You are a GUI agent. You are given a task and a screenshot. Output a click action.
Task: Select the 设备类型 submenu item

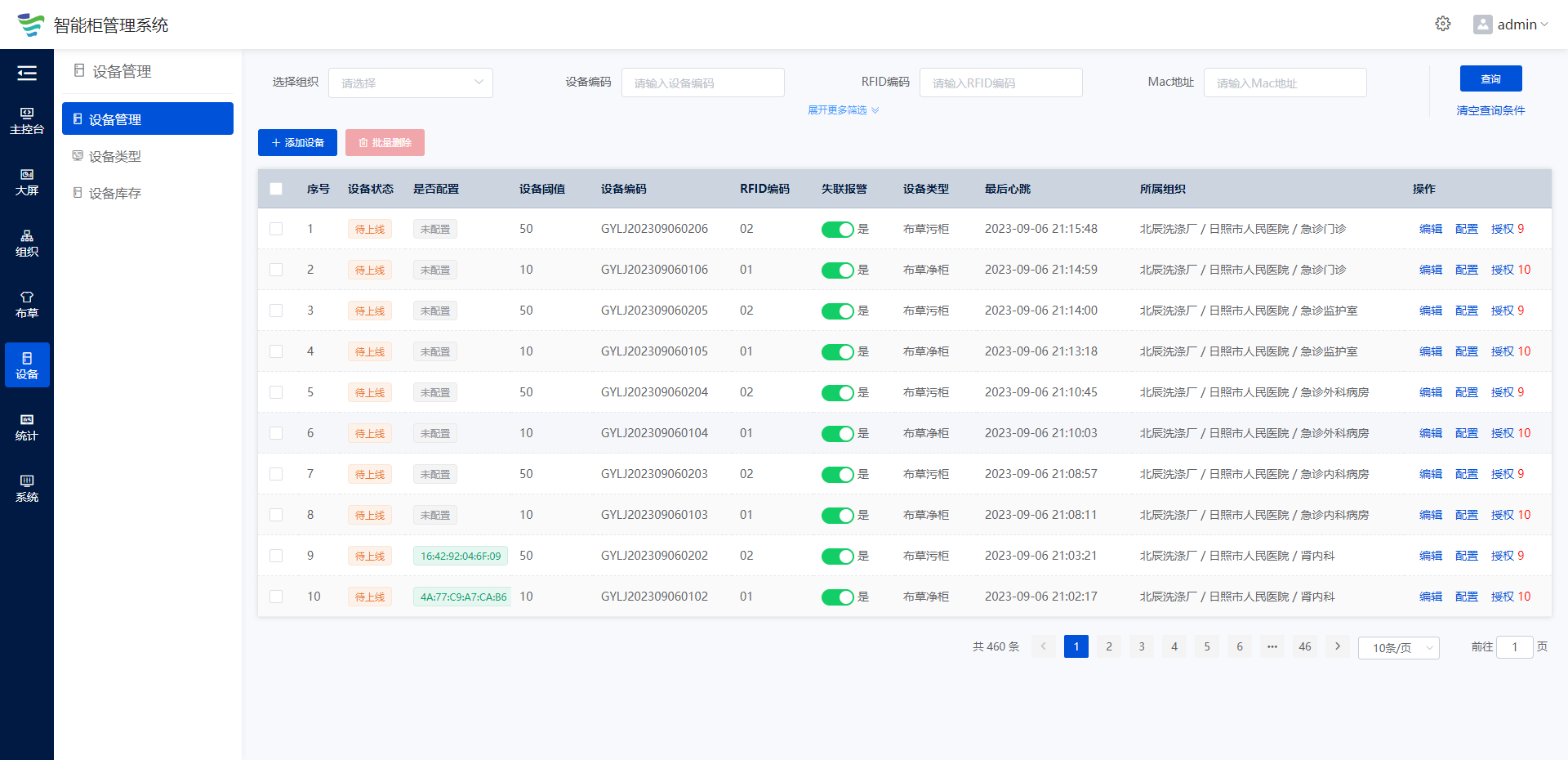point(148,156)
